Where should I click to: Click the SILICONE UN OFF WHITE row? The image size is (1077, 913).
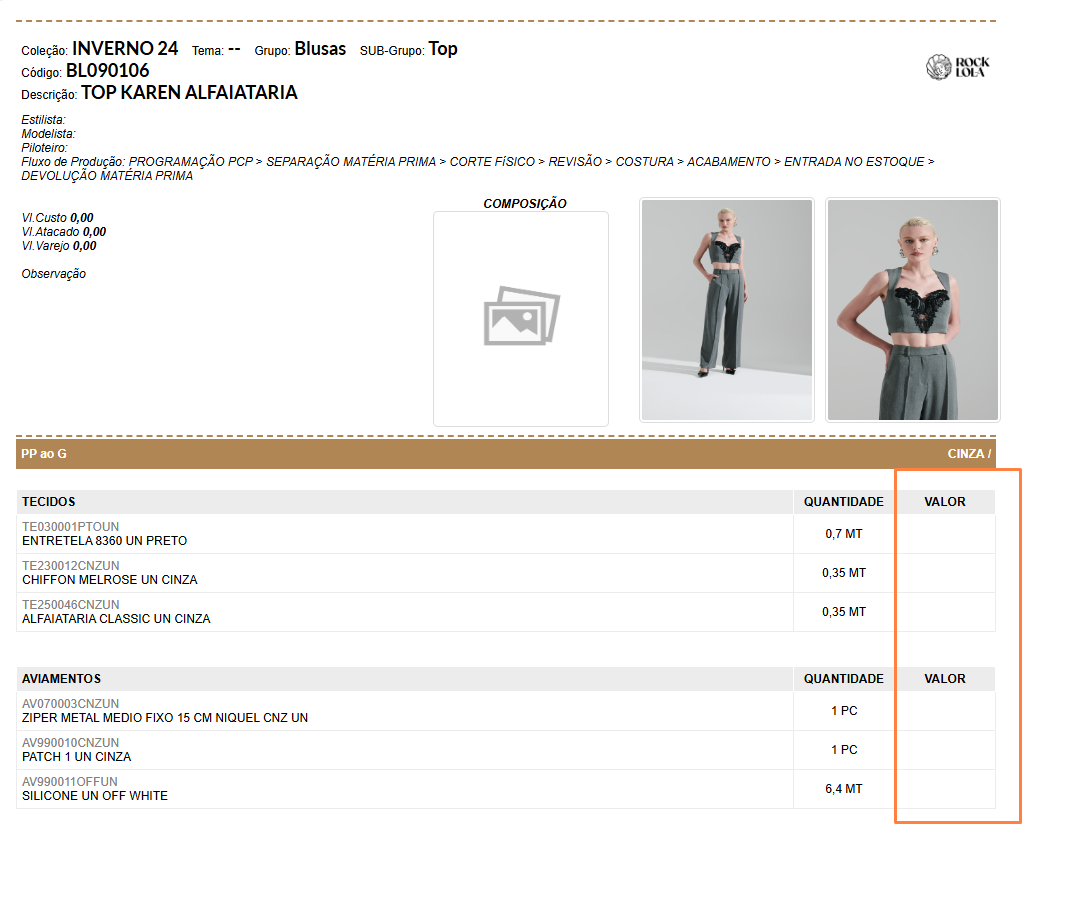[95, 796]
